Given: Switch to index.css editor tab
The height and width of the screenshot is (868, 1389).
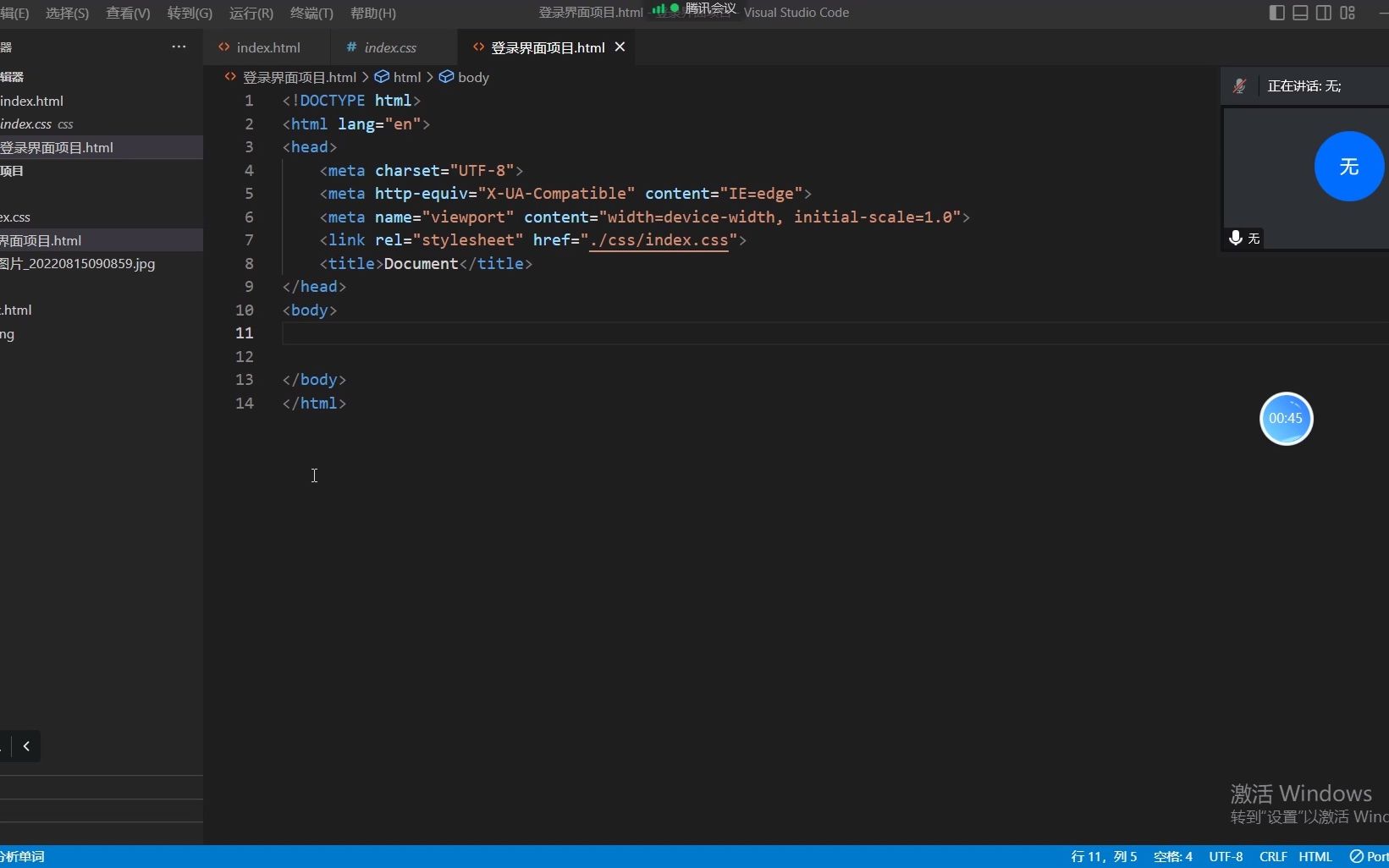Looking at the screenshot, I should point(390,47).
